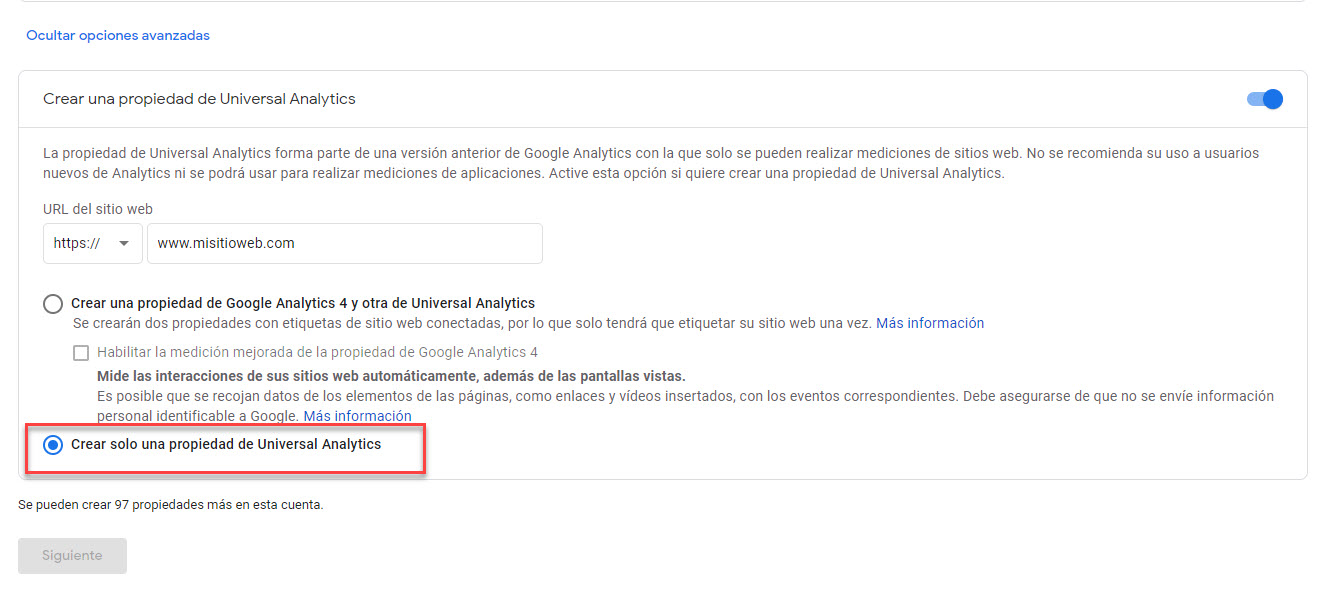Click 'Crear una propiedad de Universal Analytics' heading
The height and width of the screenshot is (595, 1339).
[x=199, y=99]
